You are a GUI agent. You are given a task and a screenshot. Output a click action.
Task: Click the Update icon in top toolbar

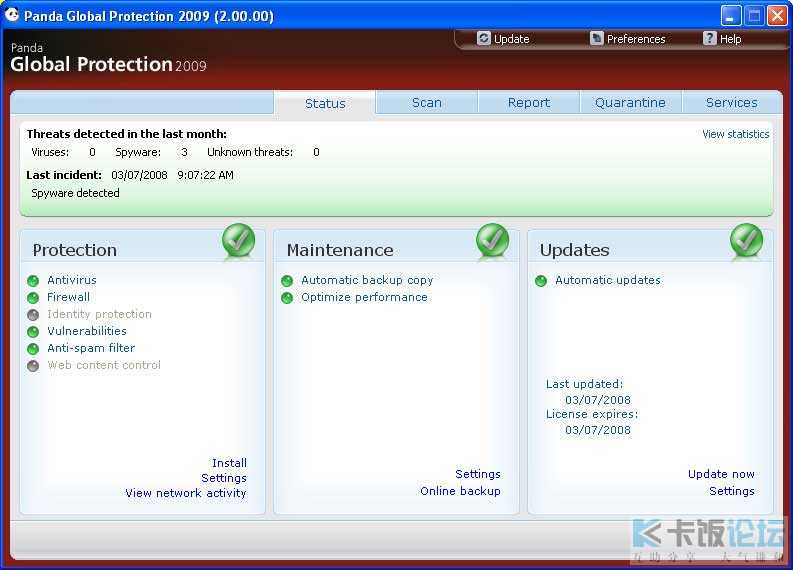pyautogui.click(x=484, y=39)
